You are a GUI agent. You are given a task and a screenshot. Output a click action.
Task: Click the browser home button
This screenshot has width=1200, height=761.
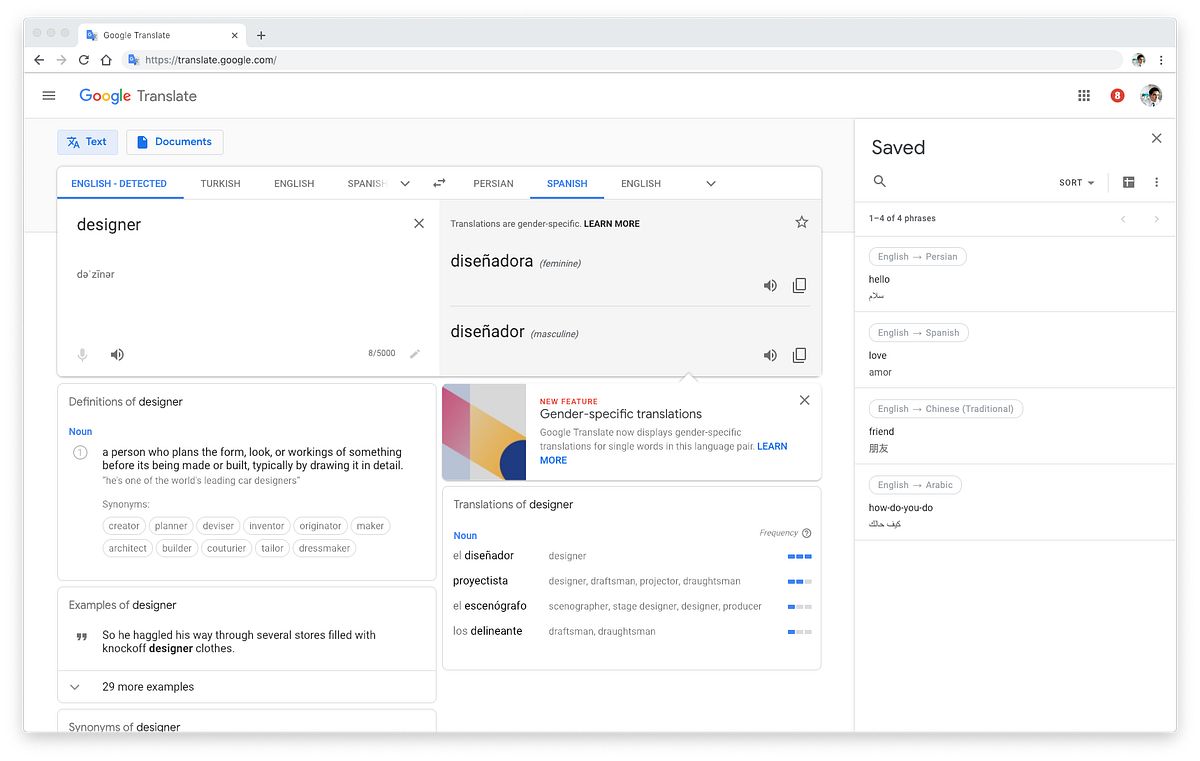[x=106, y=60]
